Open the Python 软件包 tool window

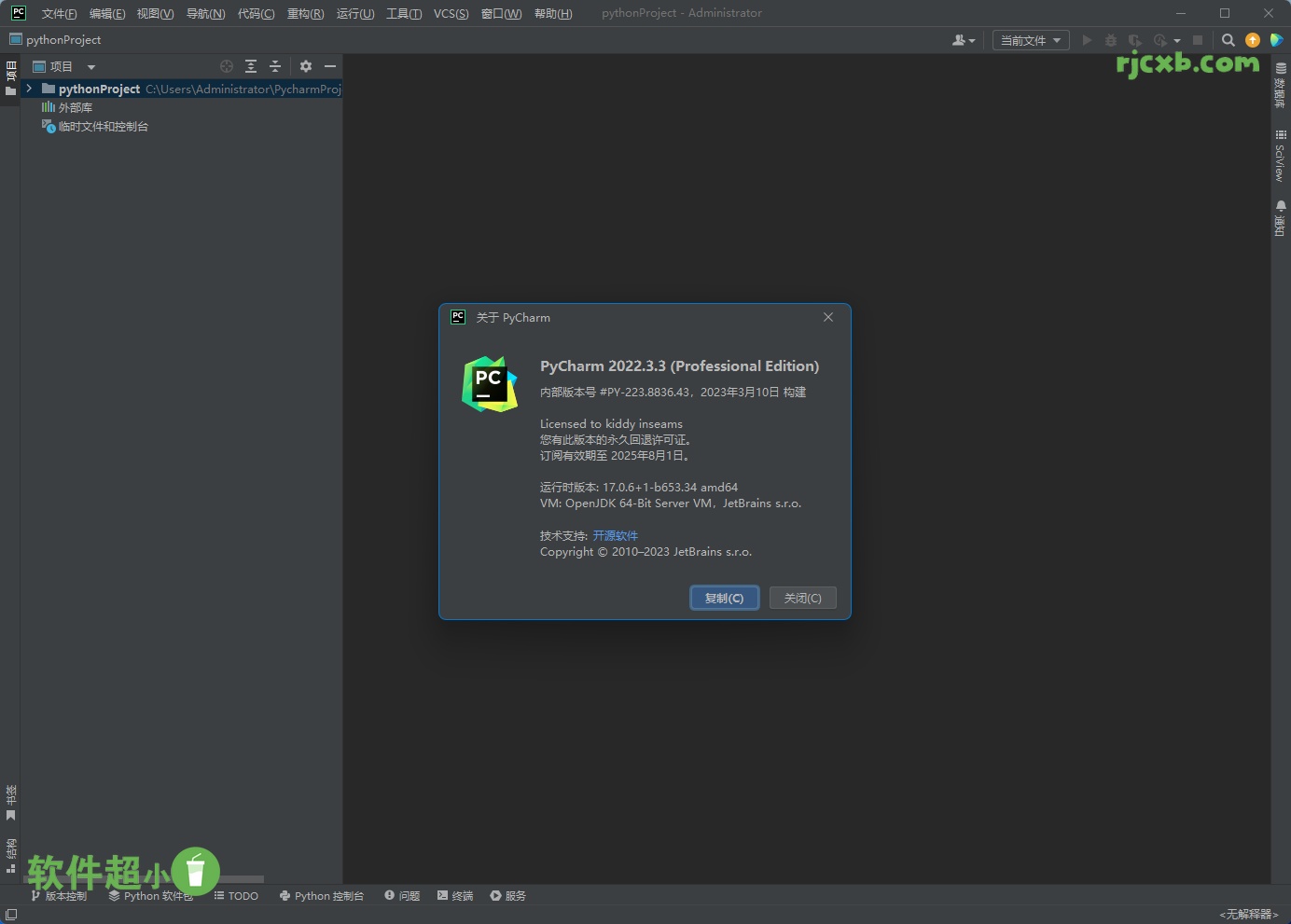click(x=151, y=895)
